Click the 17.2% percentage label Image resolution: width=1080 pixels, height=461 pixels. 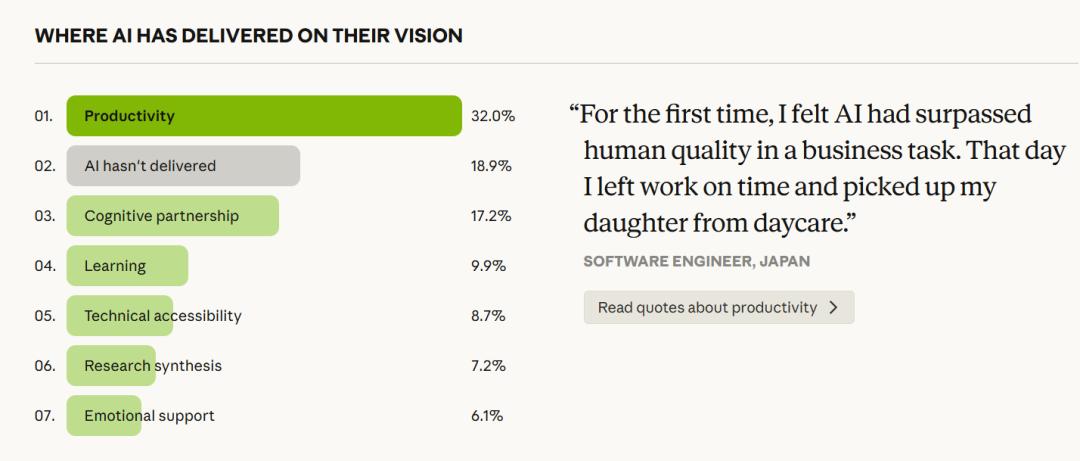pyautogui.click(x=491, y=216)
